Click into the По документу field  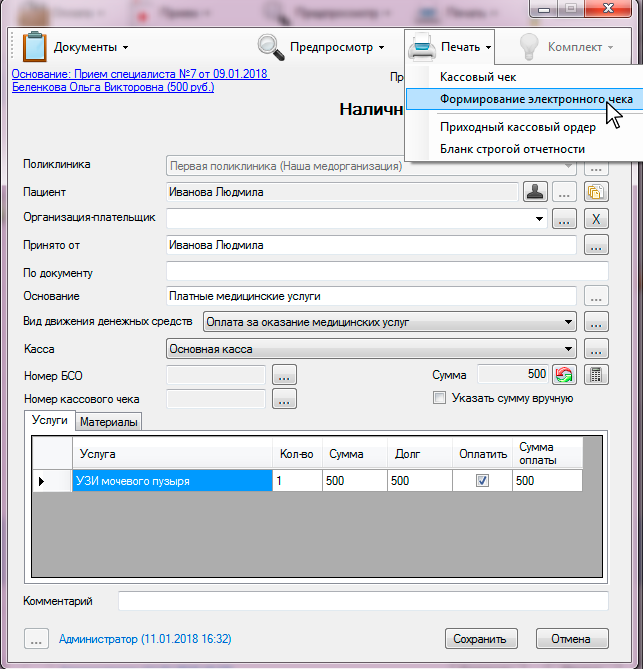[387, 271]
